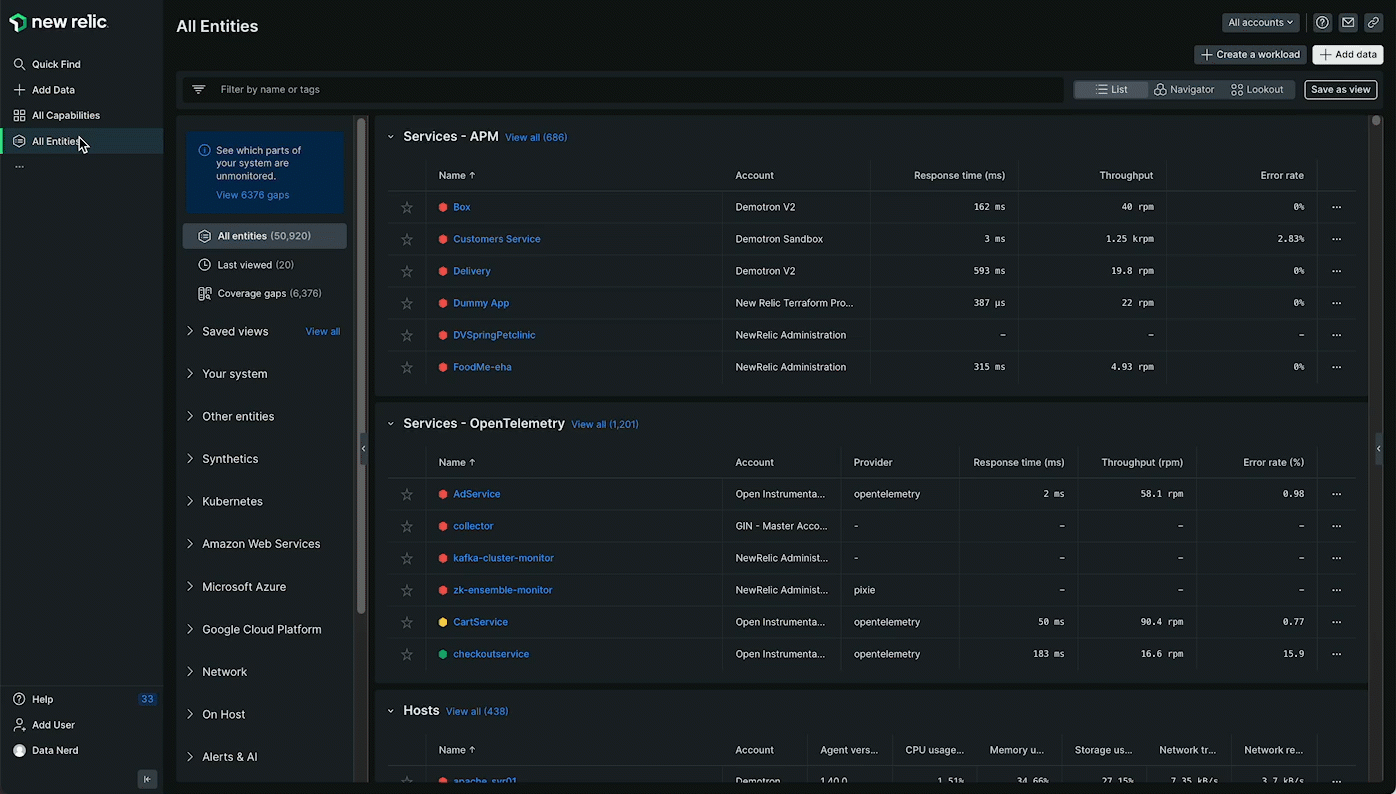Open the All accounts dropdown
The height and width of the screenshot is (794, 1396).
tap(1260, 23)
